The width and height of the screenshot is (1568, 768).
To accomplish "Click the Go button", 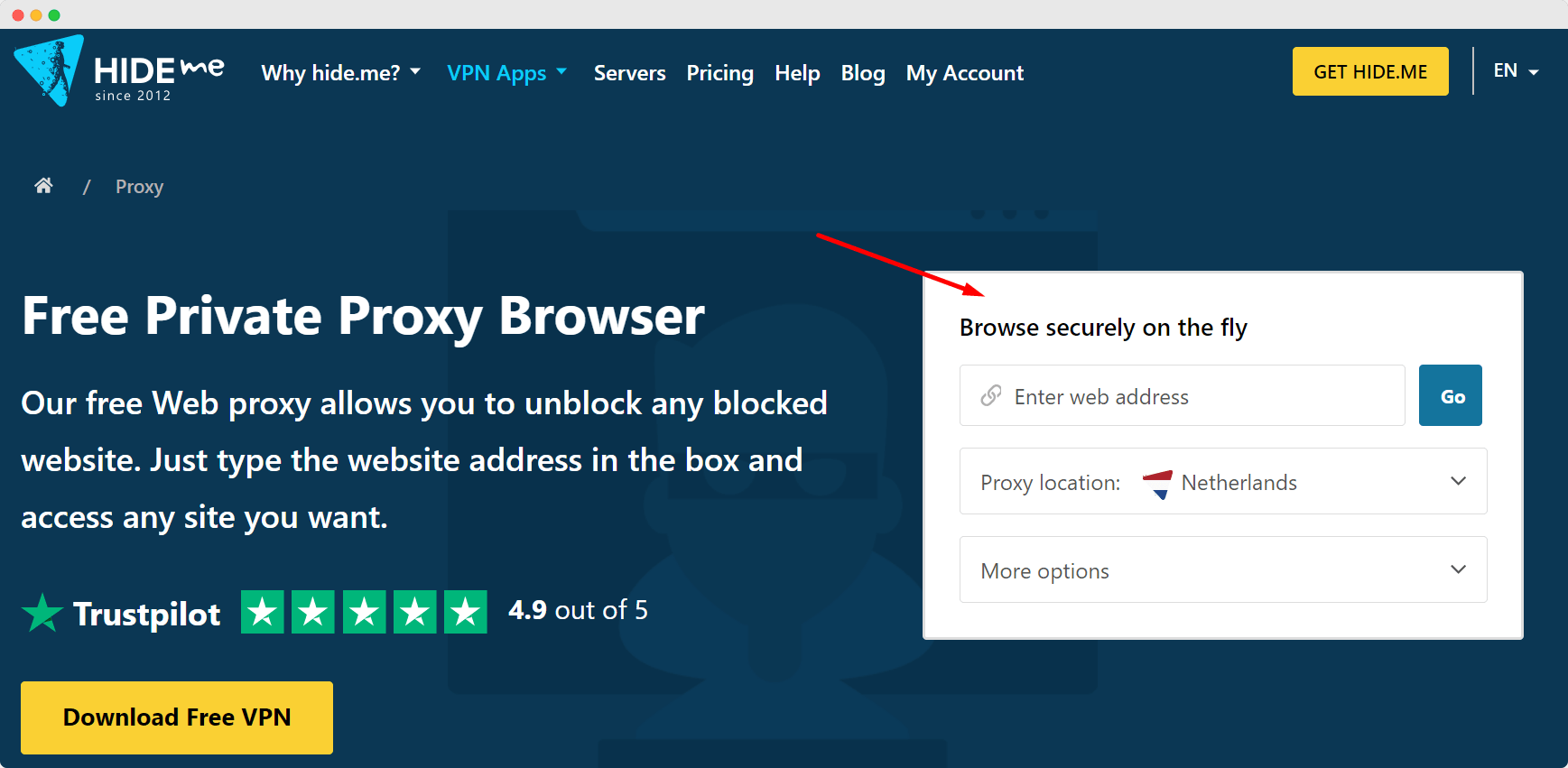I will pyautogui.click(x=1451, y=395).
